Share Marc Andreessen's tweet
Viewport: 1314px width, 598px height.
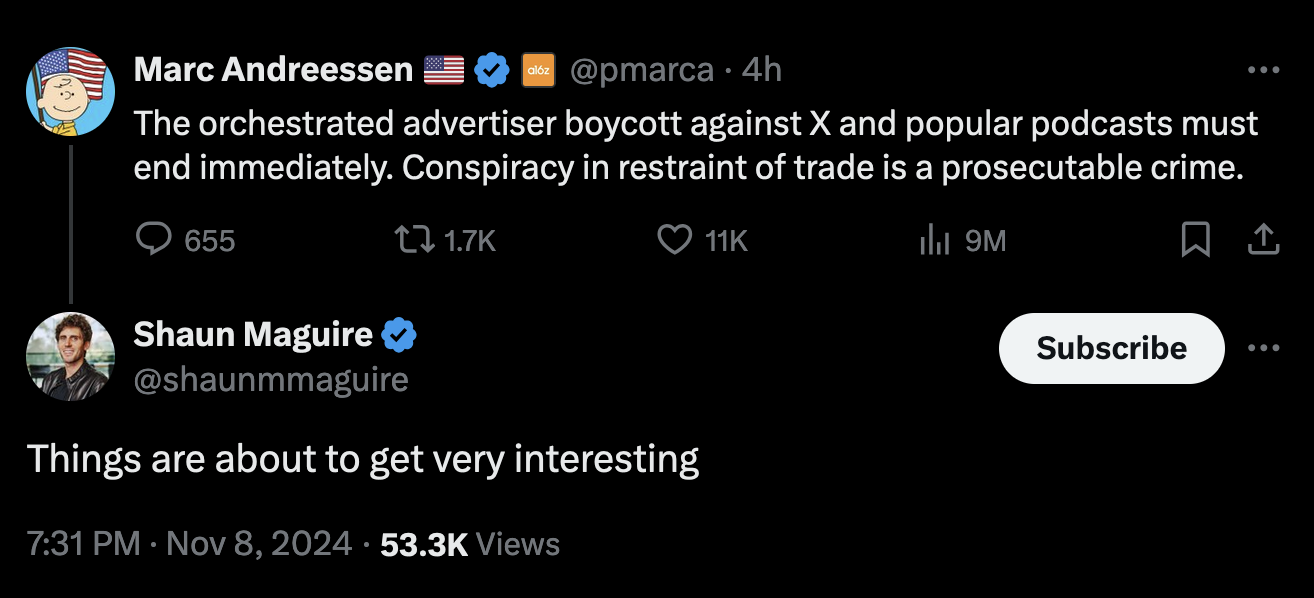click(1264, 240)
